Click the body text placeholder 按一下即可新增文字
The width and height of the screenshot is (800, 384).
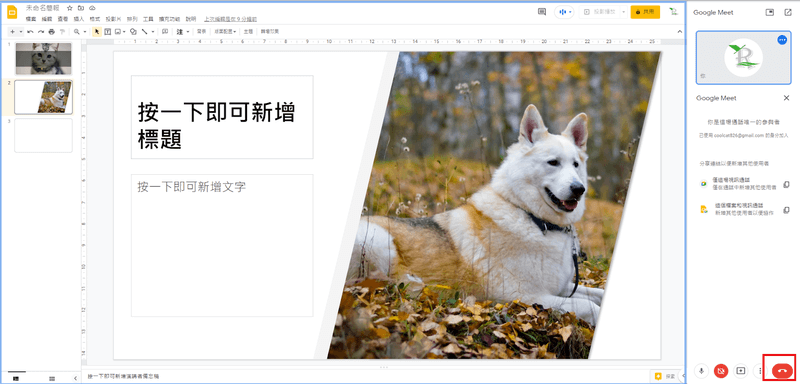click(222, 245)
